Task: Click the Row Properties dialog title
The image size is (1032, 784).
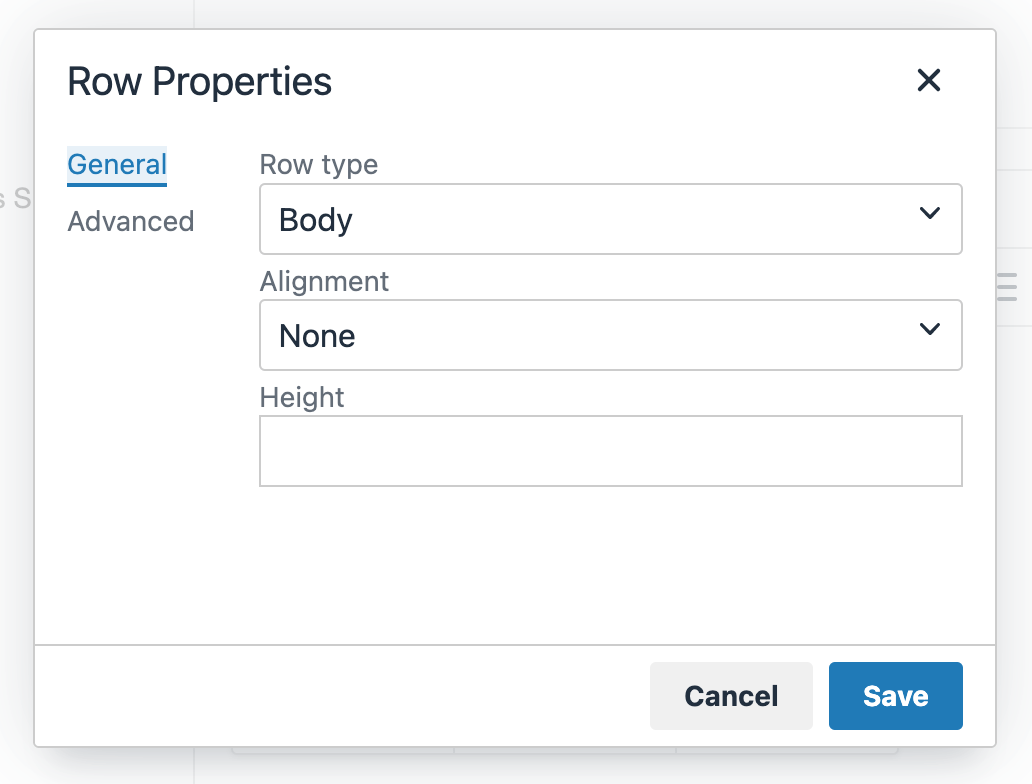Action: click(x=199, y=81)
